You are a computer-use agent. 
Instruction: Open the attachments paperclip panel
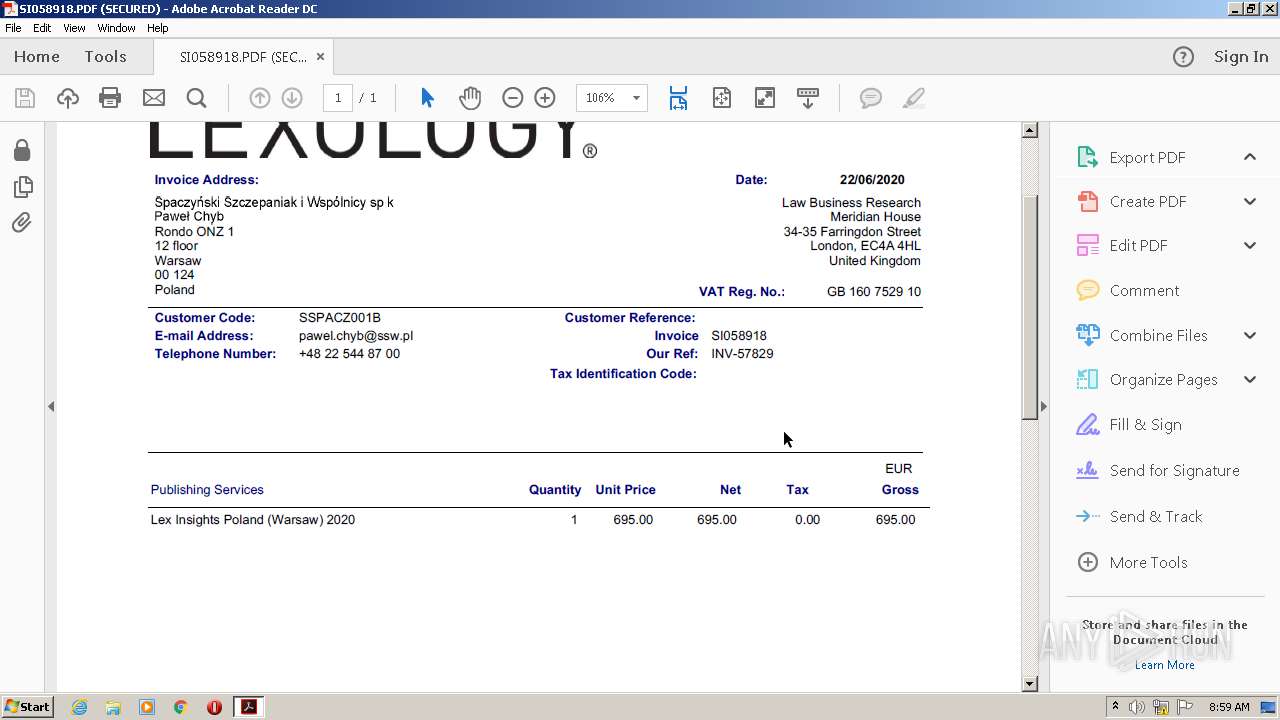pos(22,222)
